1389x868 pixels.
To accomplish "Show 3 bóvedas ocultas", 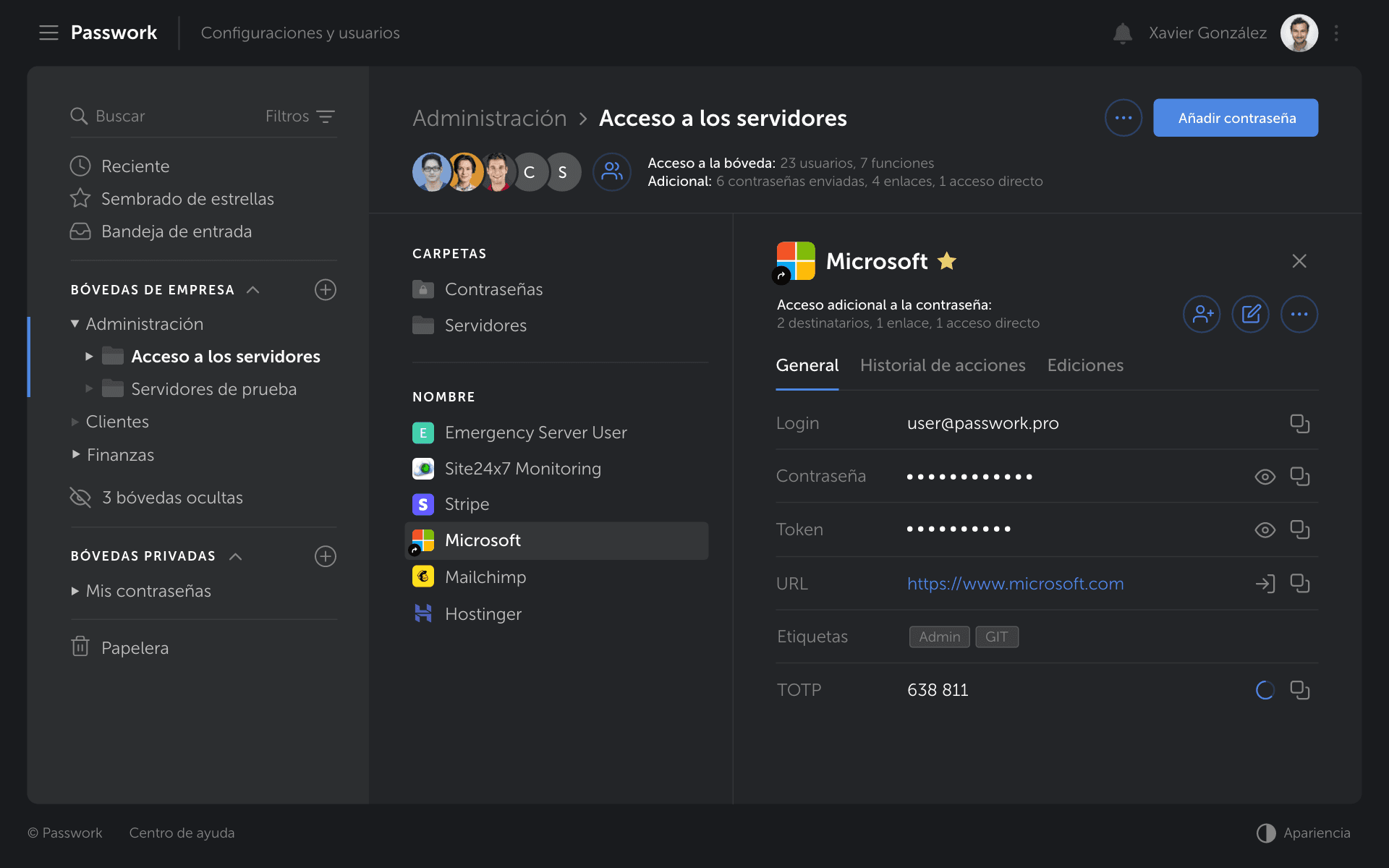I will point(157,498).
